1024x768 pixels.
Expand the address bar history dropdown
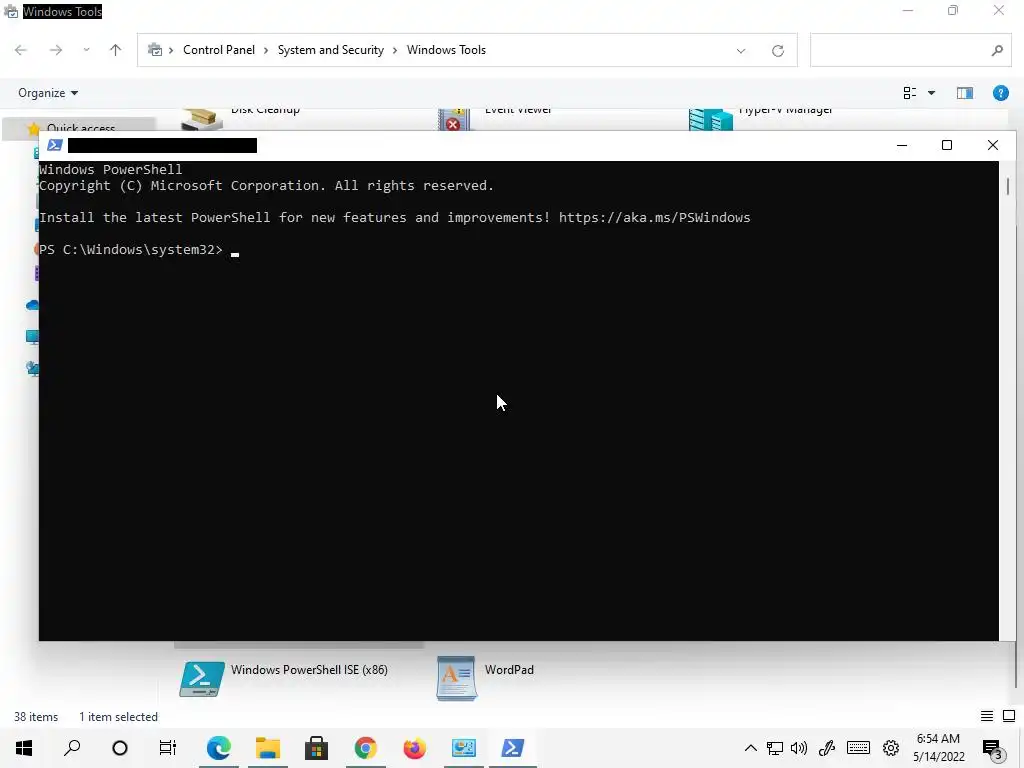741,51
